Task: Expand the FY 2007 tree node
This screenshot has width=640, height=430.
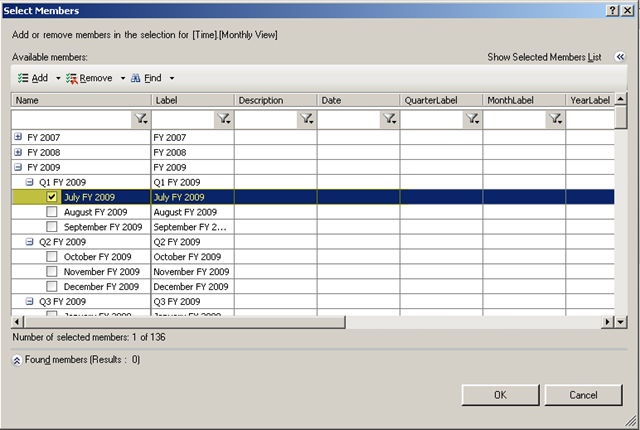Action: 18,137
